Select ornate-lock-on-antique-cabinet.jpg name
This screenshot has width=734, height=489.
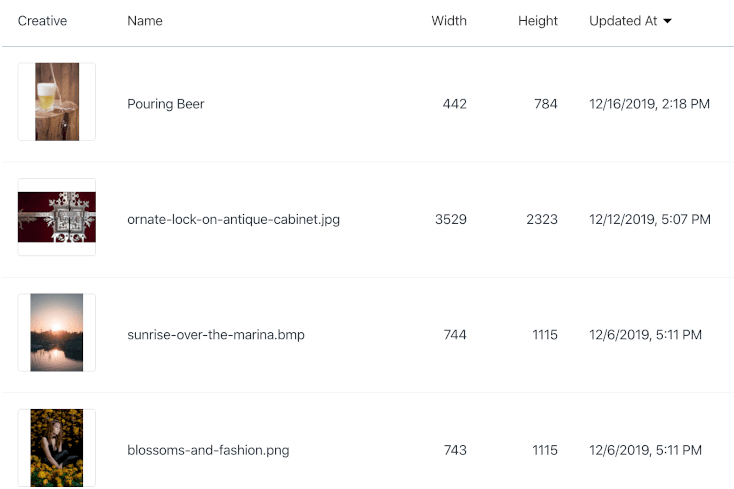[x=233, y=219]
